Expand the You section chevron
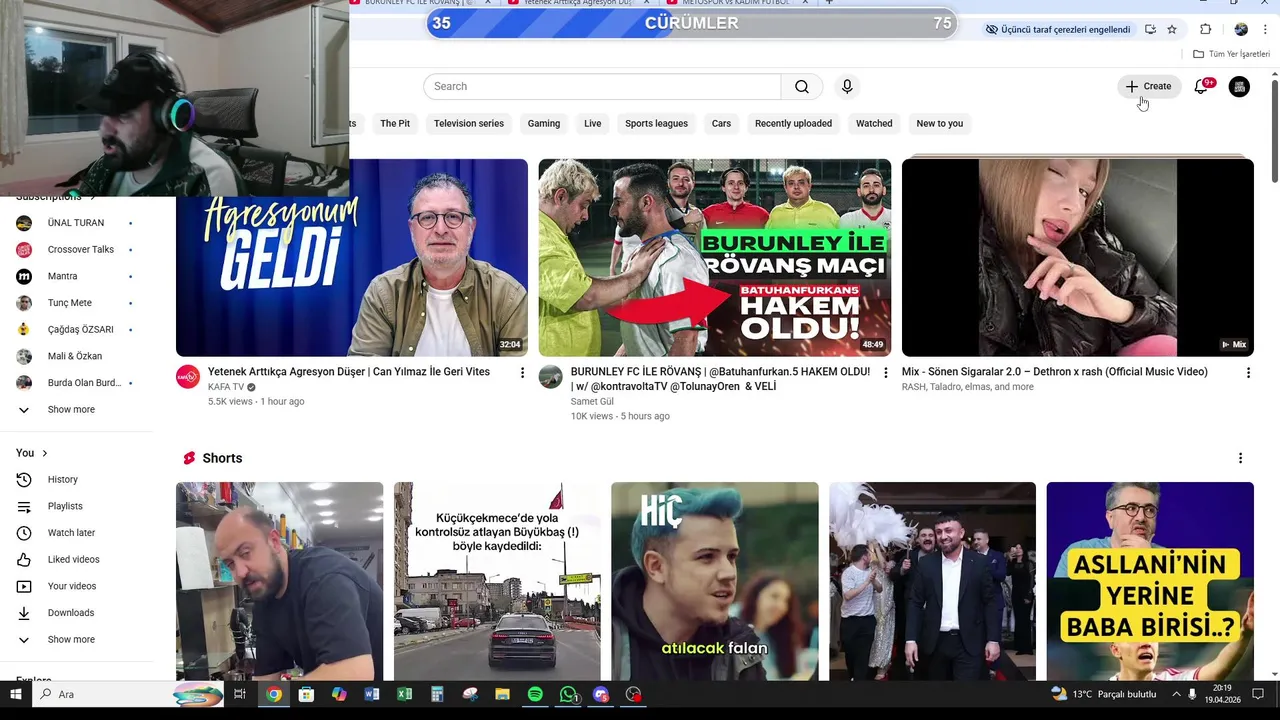 pos(44,454)
